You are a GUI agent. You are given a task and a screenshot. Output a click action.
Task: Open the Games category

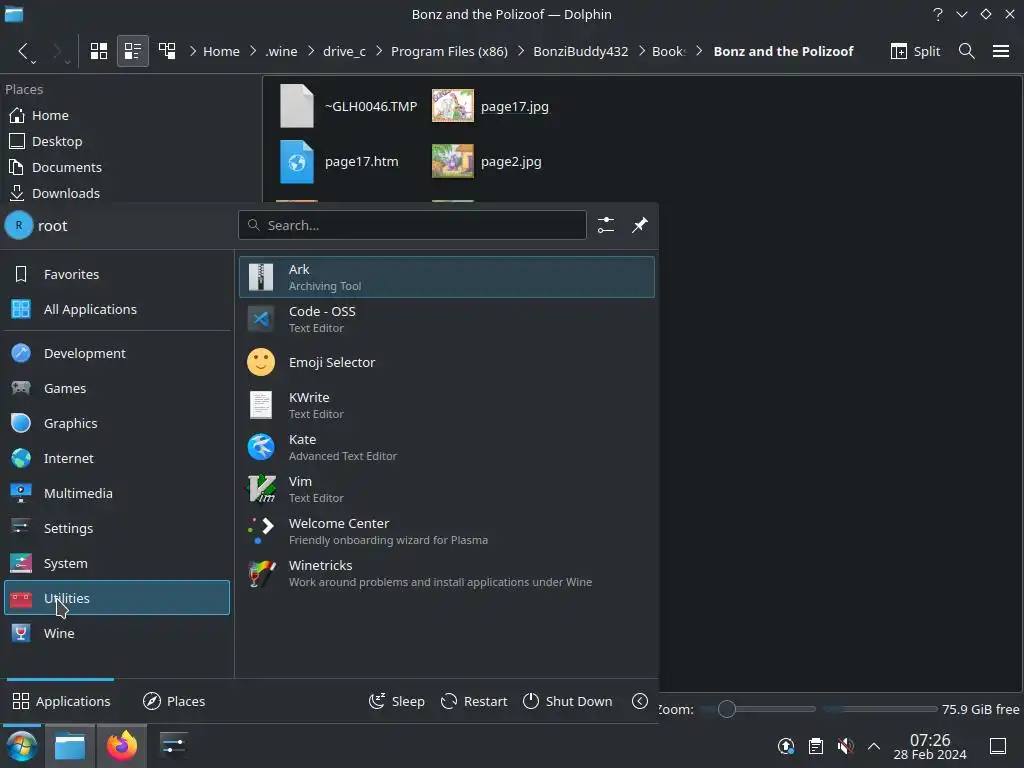tap(117, 388)
